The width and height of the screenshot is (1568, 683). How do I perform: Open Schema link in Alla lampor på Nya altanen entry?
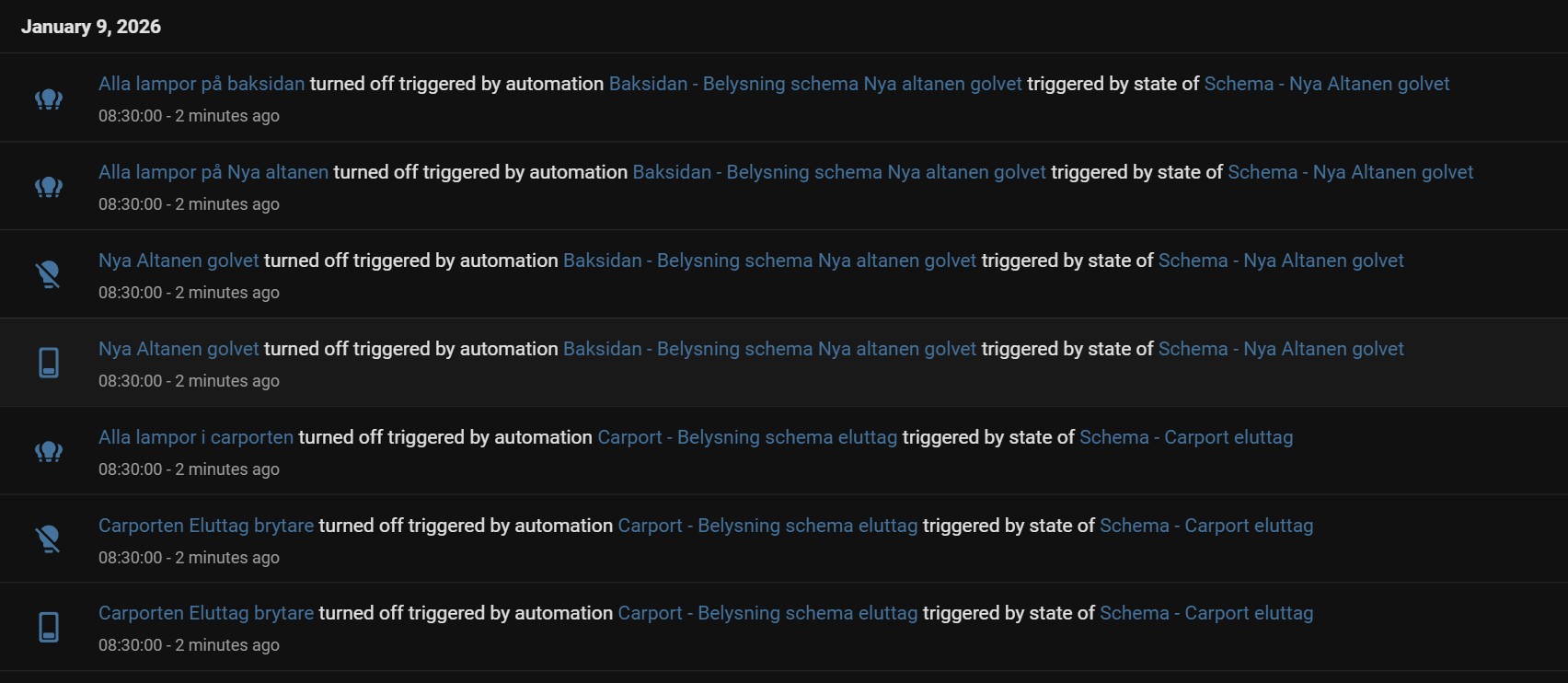(1350, 172)
